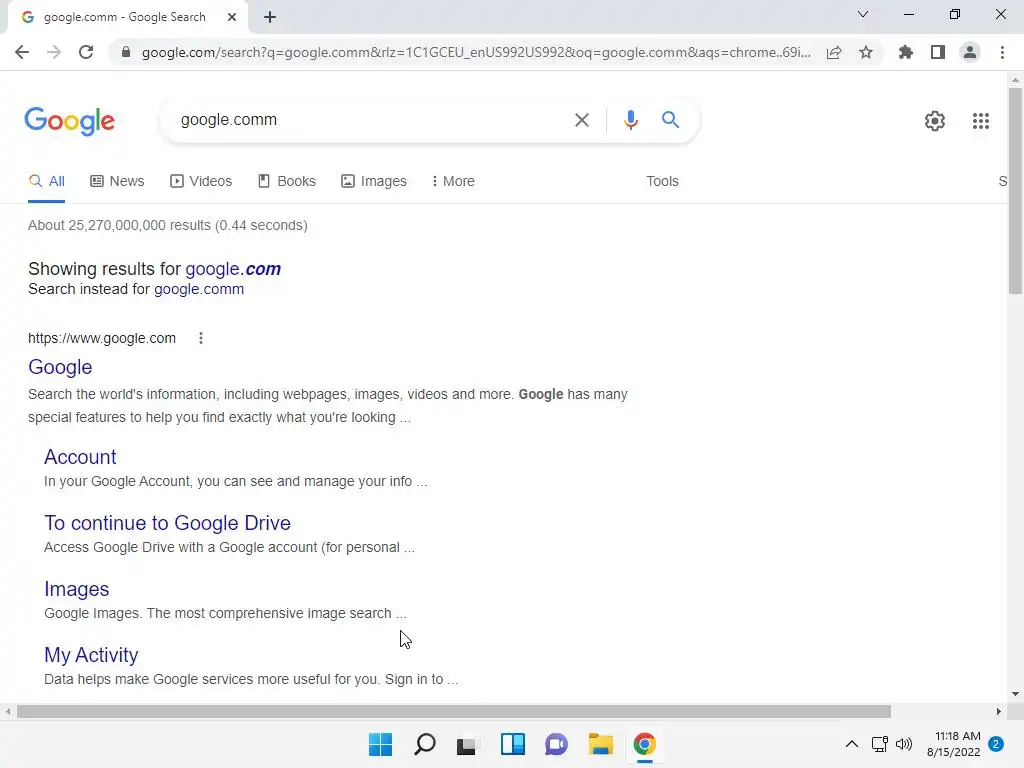This screenshot has height=768, width=1024.
Task: Click the forward navigation arrow
Action: click(54, 52)
